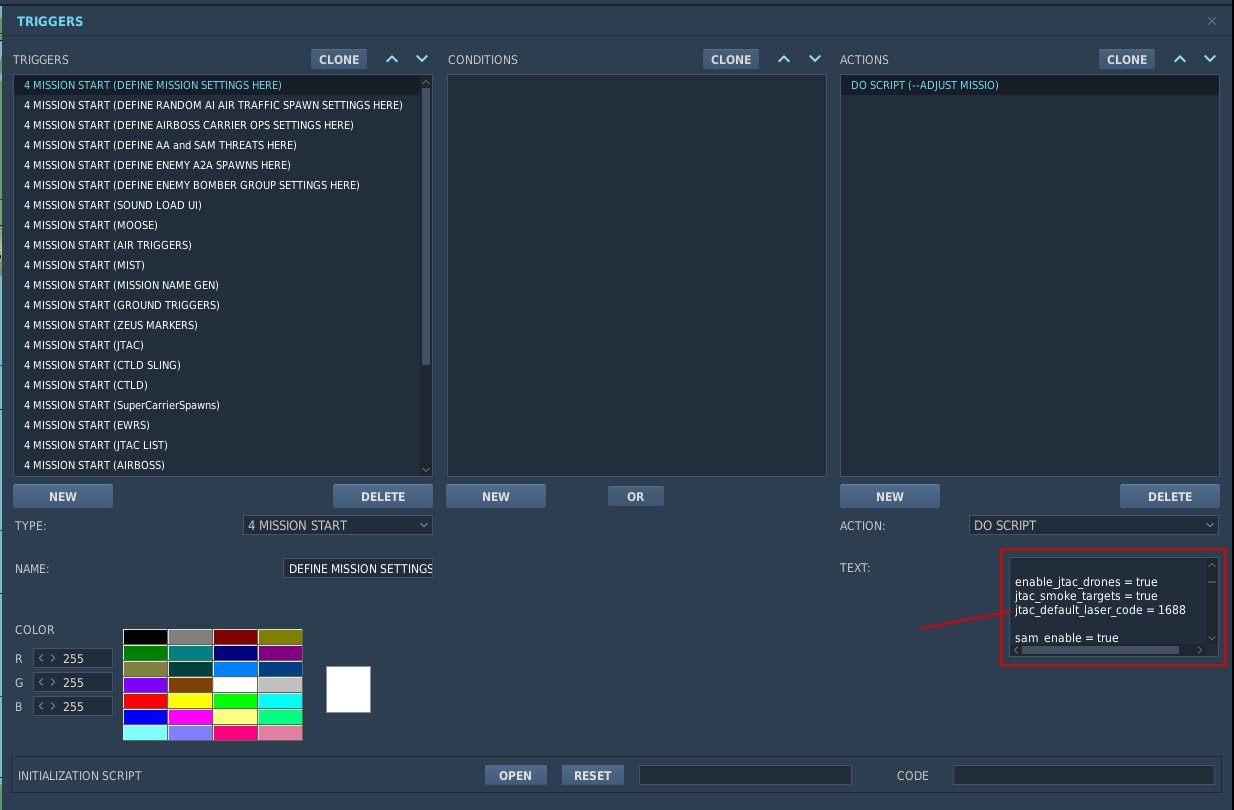Open an initialization script file
1234x810 pixels.
click(516, 775)
